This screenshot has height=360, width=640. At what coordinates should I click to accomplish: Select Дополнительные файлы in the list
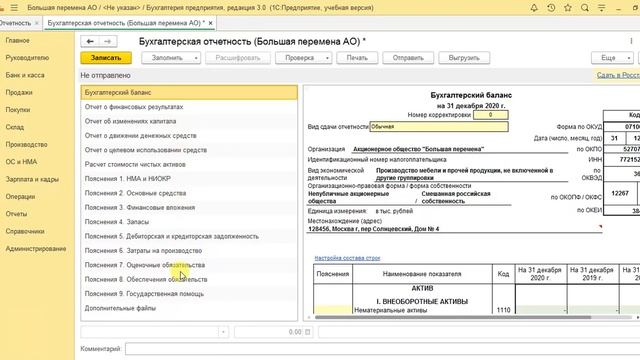189,308
